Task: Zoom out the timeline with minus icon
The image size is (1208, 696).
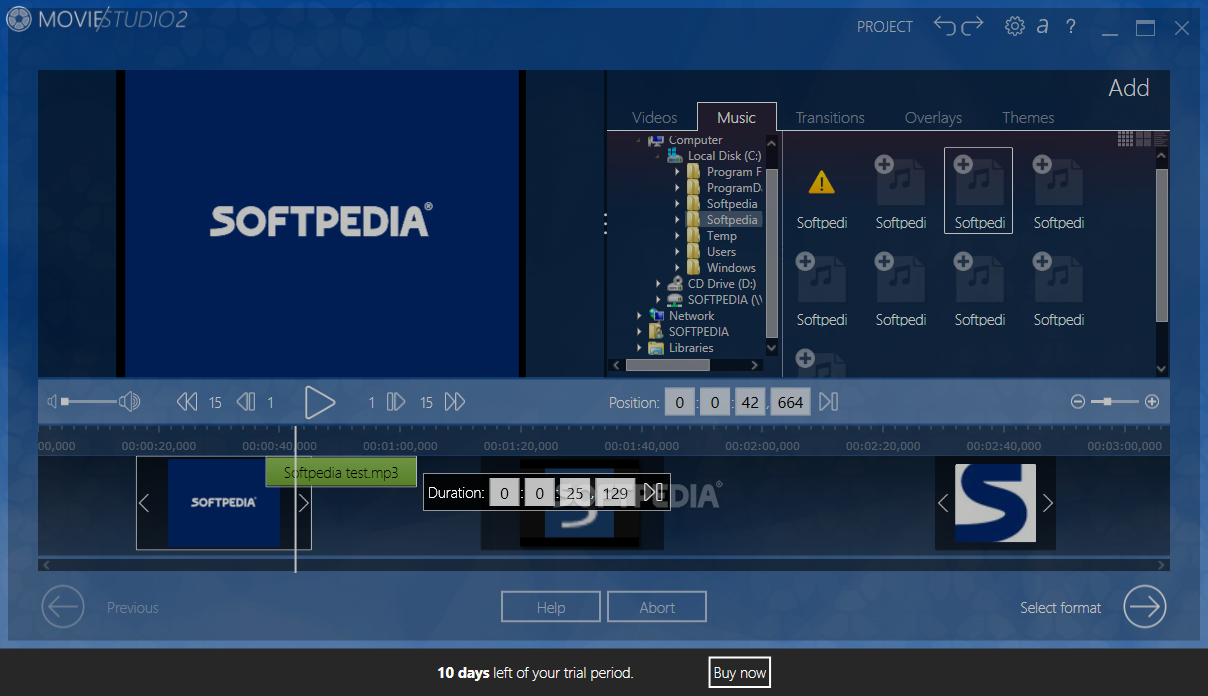Action: (1078, 402)
